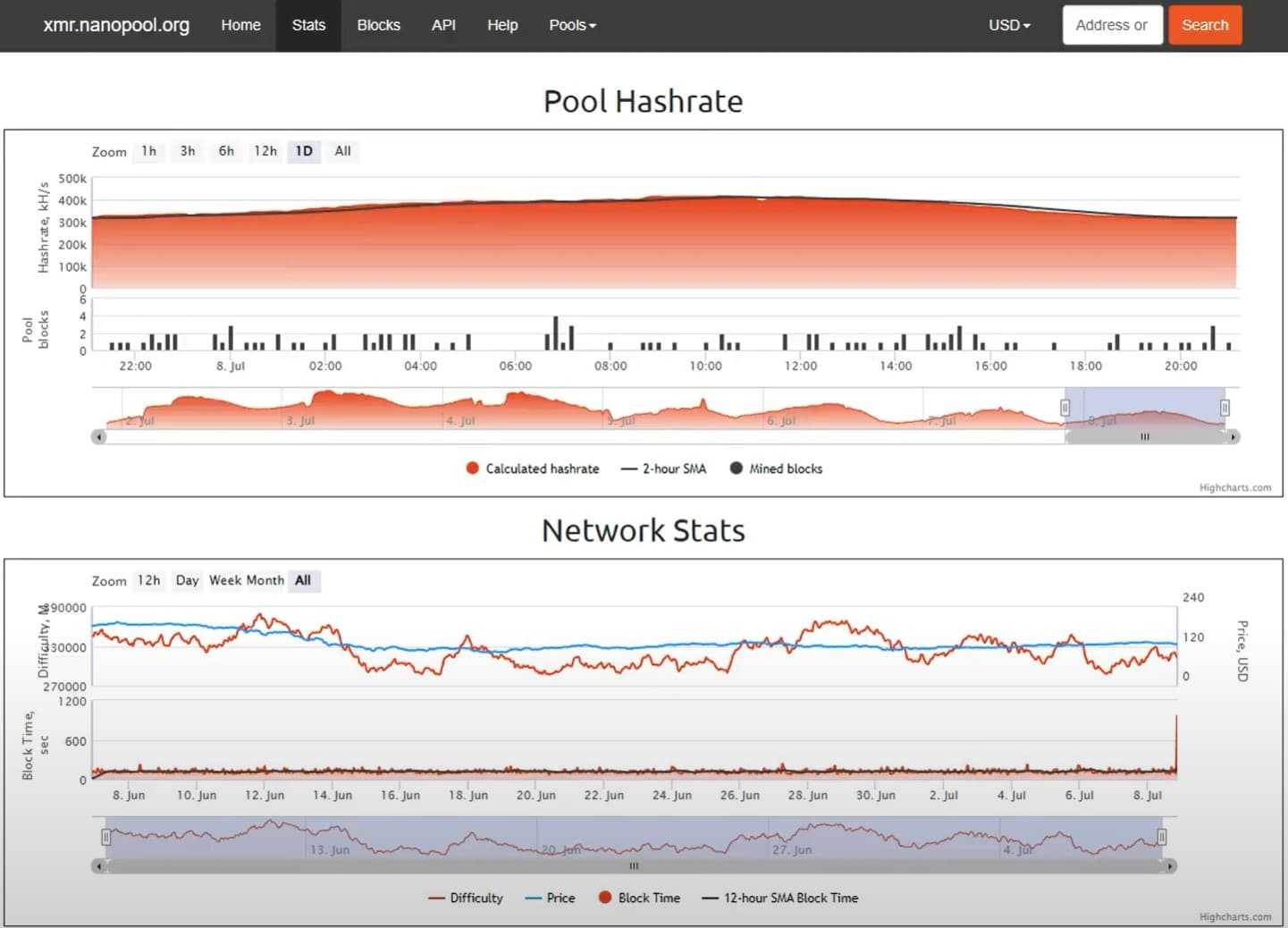This screenshot has width=1288, height=928.
Task: Expand the Pools dropdown menu
Action: (x=572, y=25)
